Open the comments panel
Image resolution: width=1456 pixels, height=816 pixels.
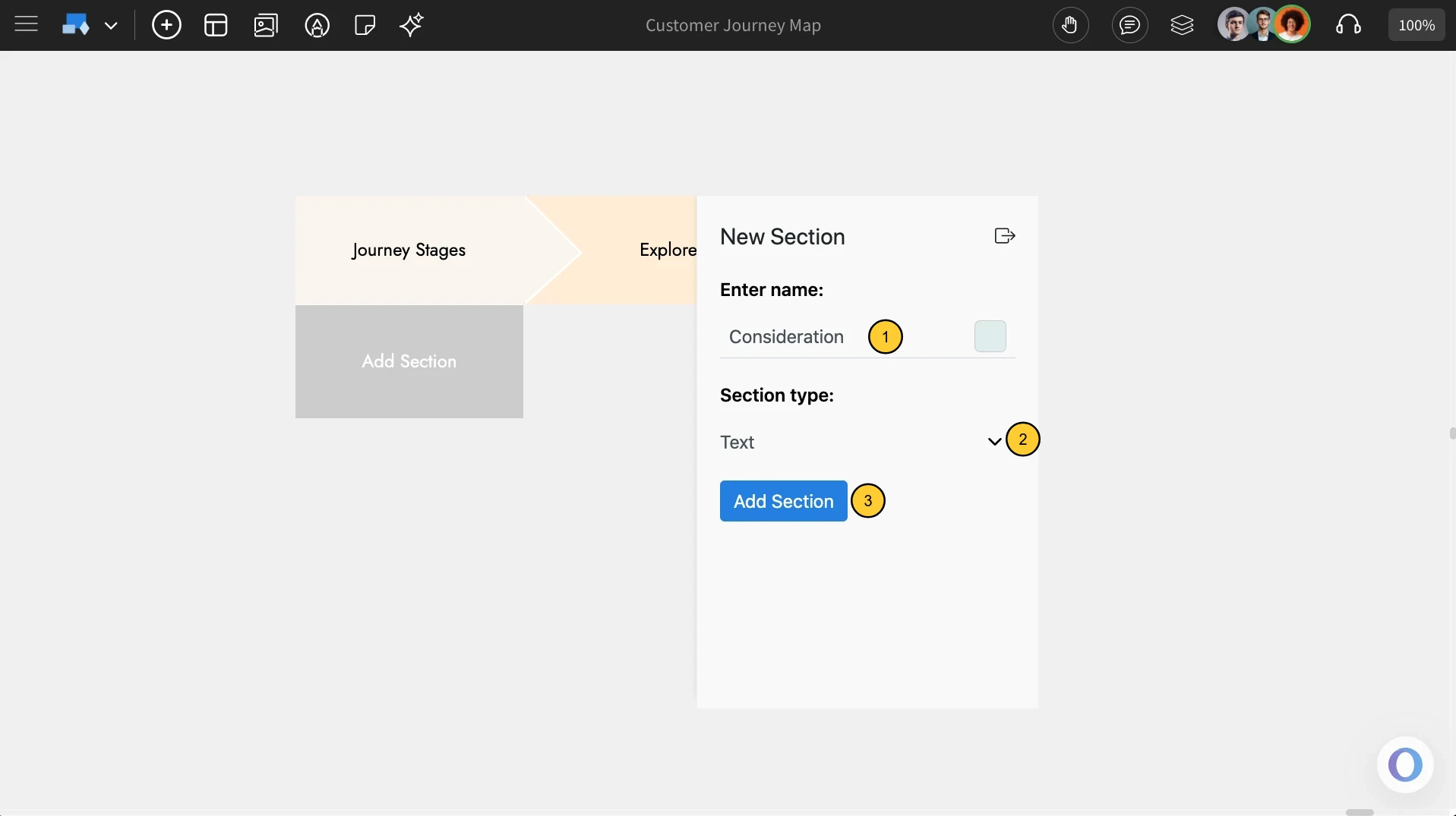click(1130, 25)
